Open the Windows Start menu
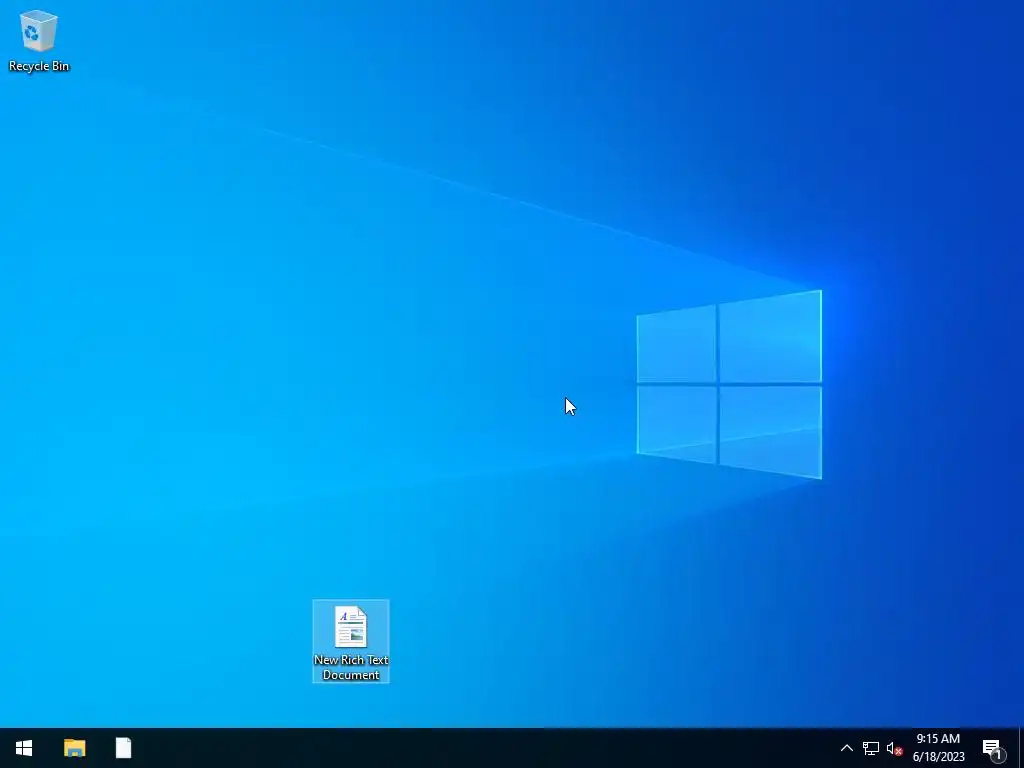Image resolution: width=1024 pixels, height=768 pixels. tap(24, 748)
